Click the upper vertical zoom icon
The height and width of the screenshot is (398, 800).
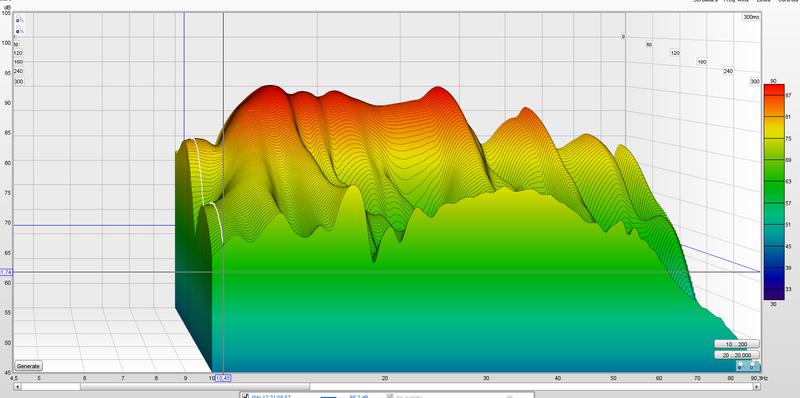click(19, 20)
